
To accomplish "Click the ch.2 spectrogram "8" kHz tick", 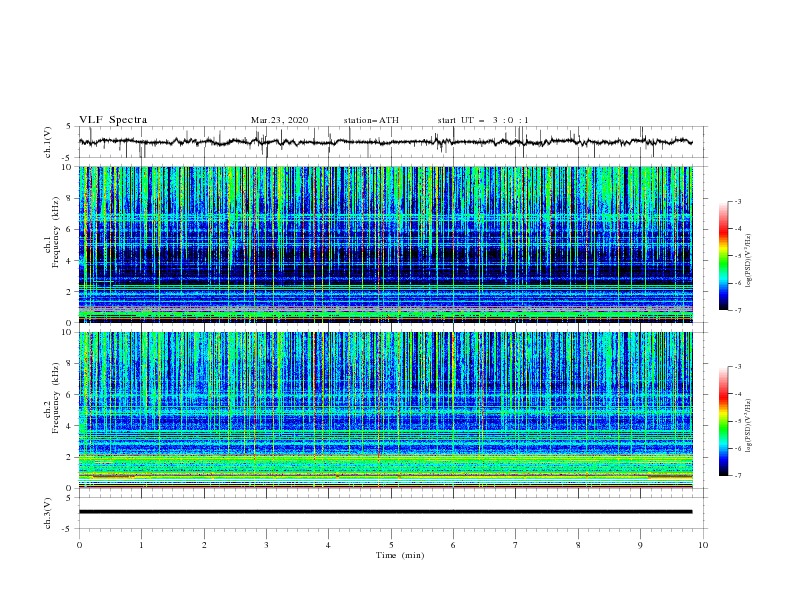I will click(x=69, y=363).
